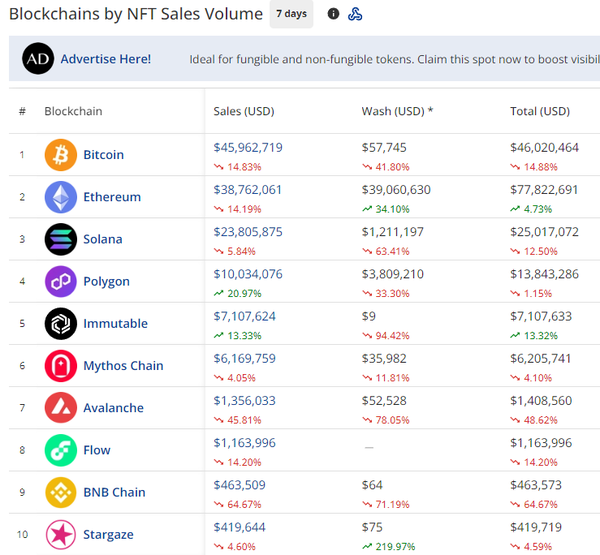The image size is (600, 555).
Task: Sort by the Blockchain column header
Action: [x=73, y=111]
